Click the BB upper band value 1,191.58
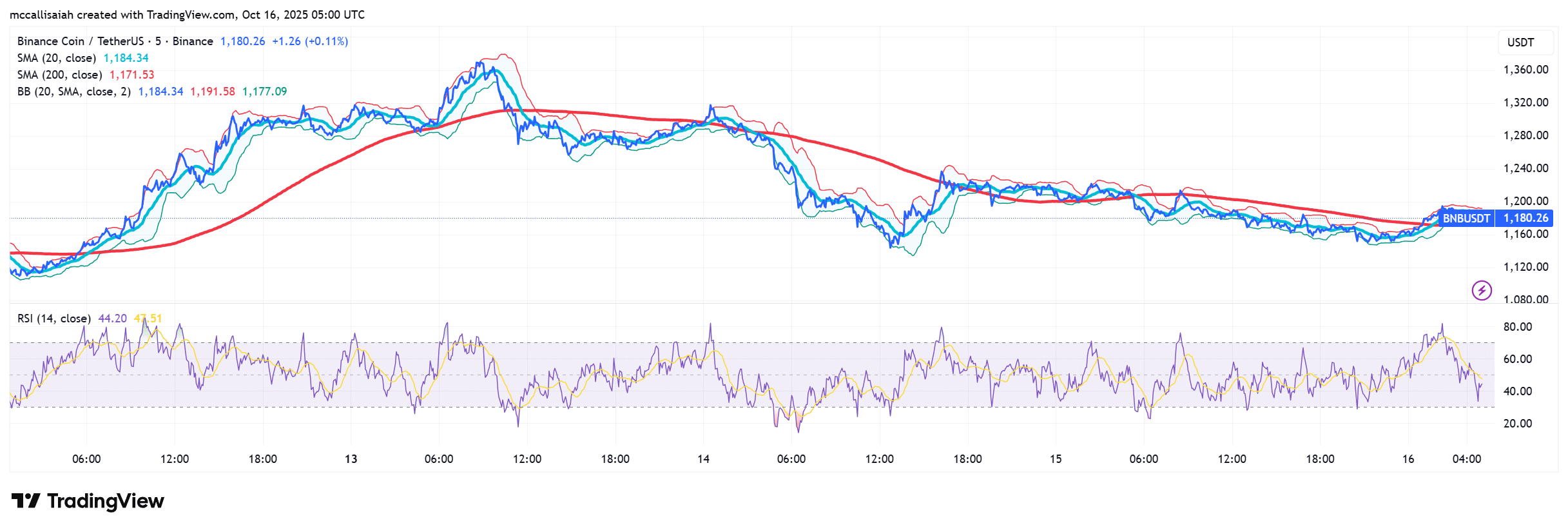The image size is (1568, 530). 212,92
